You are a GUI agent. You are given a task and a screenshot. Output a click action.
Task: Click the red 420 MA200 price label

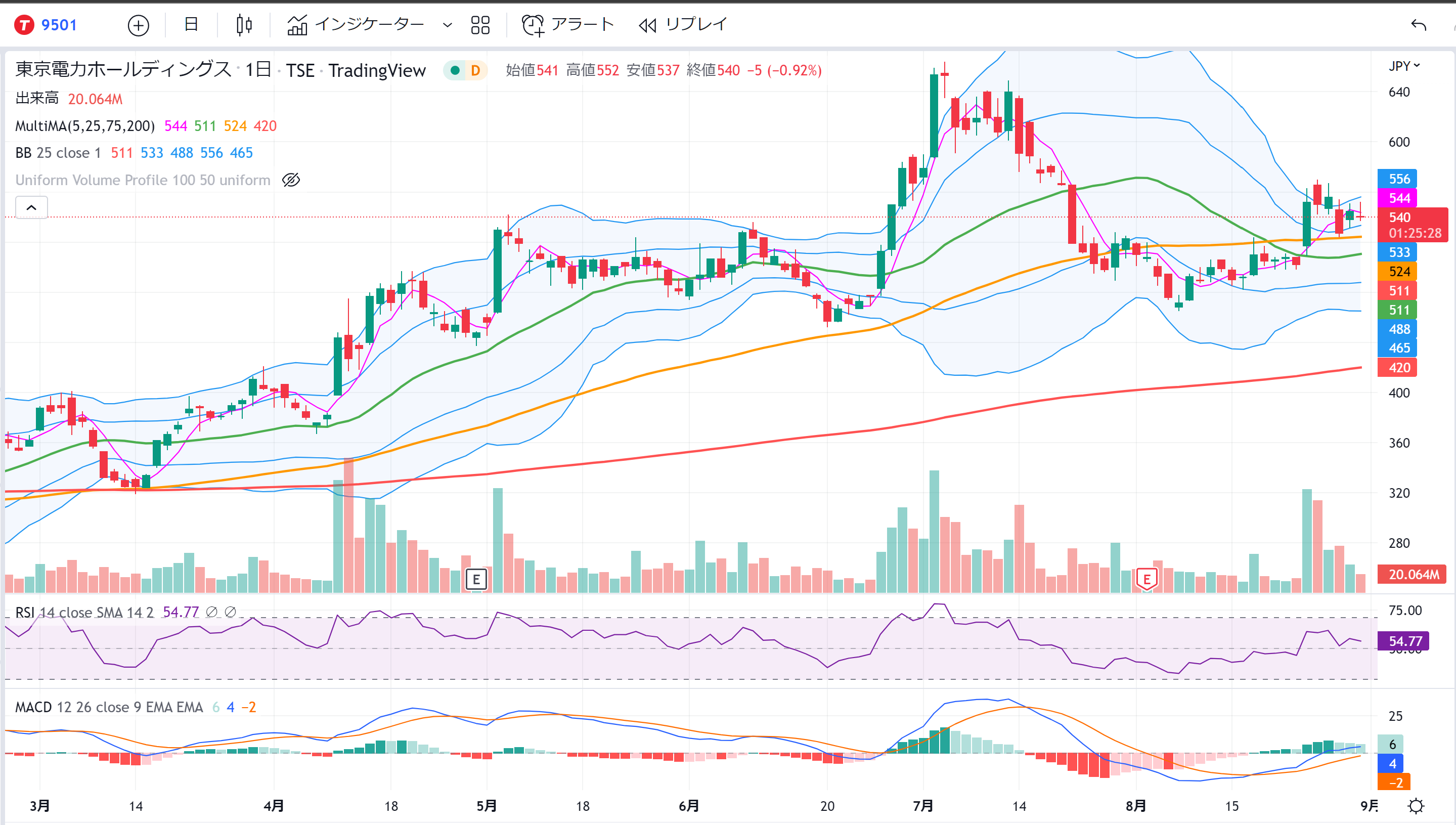click(x=1397, y=368)
